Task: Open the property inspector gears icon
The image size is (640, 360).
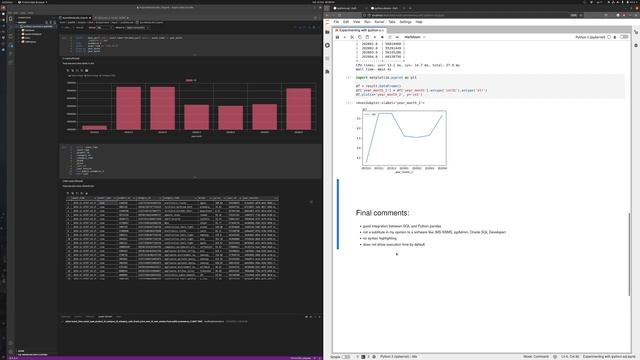Action: [x=636, y=32]
